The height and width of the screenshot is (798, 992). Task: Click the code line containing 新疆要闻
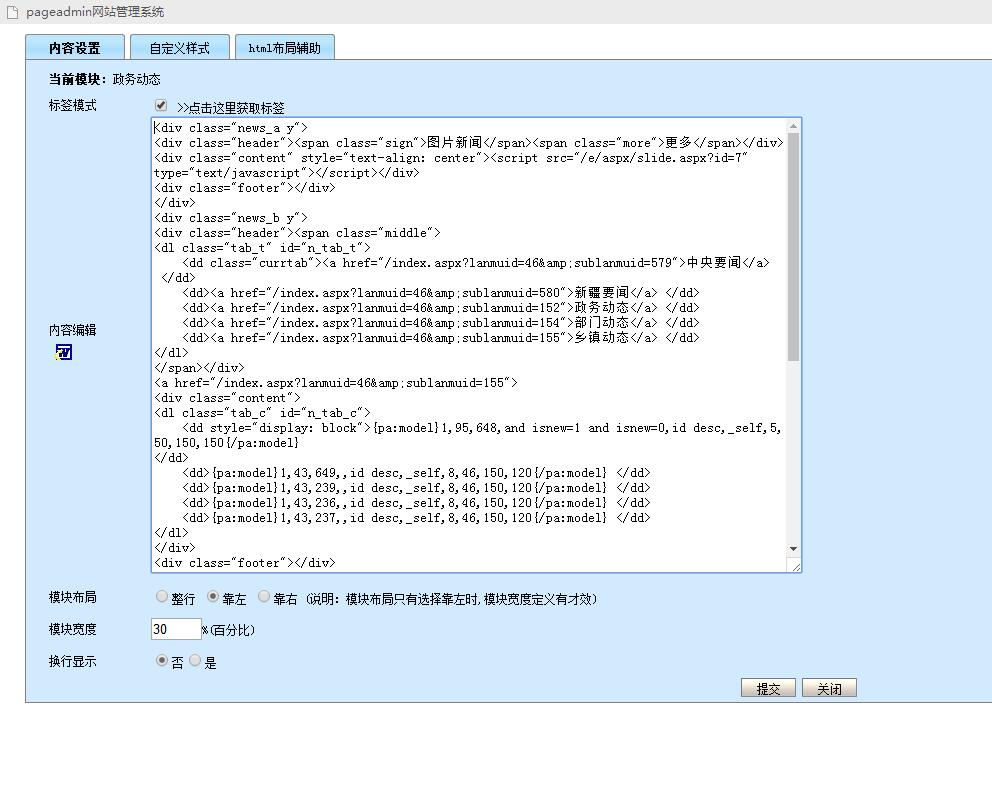(x=441, y=292)
